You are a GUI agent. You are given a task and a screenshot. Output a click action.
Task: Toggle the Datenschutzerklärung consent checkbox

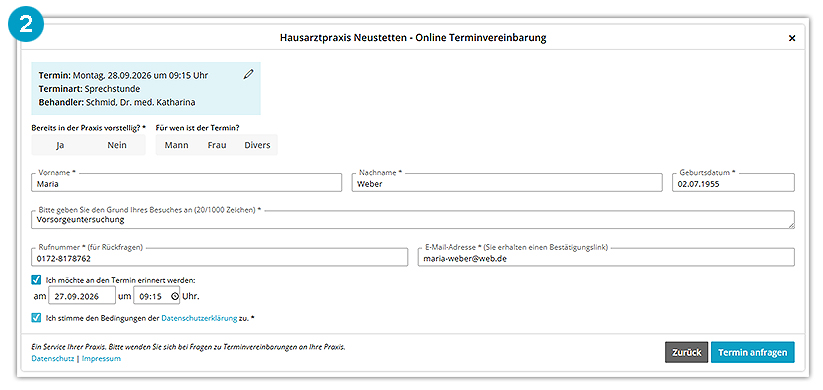point(36,318)
